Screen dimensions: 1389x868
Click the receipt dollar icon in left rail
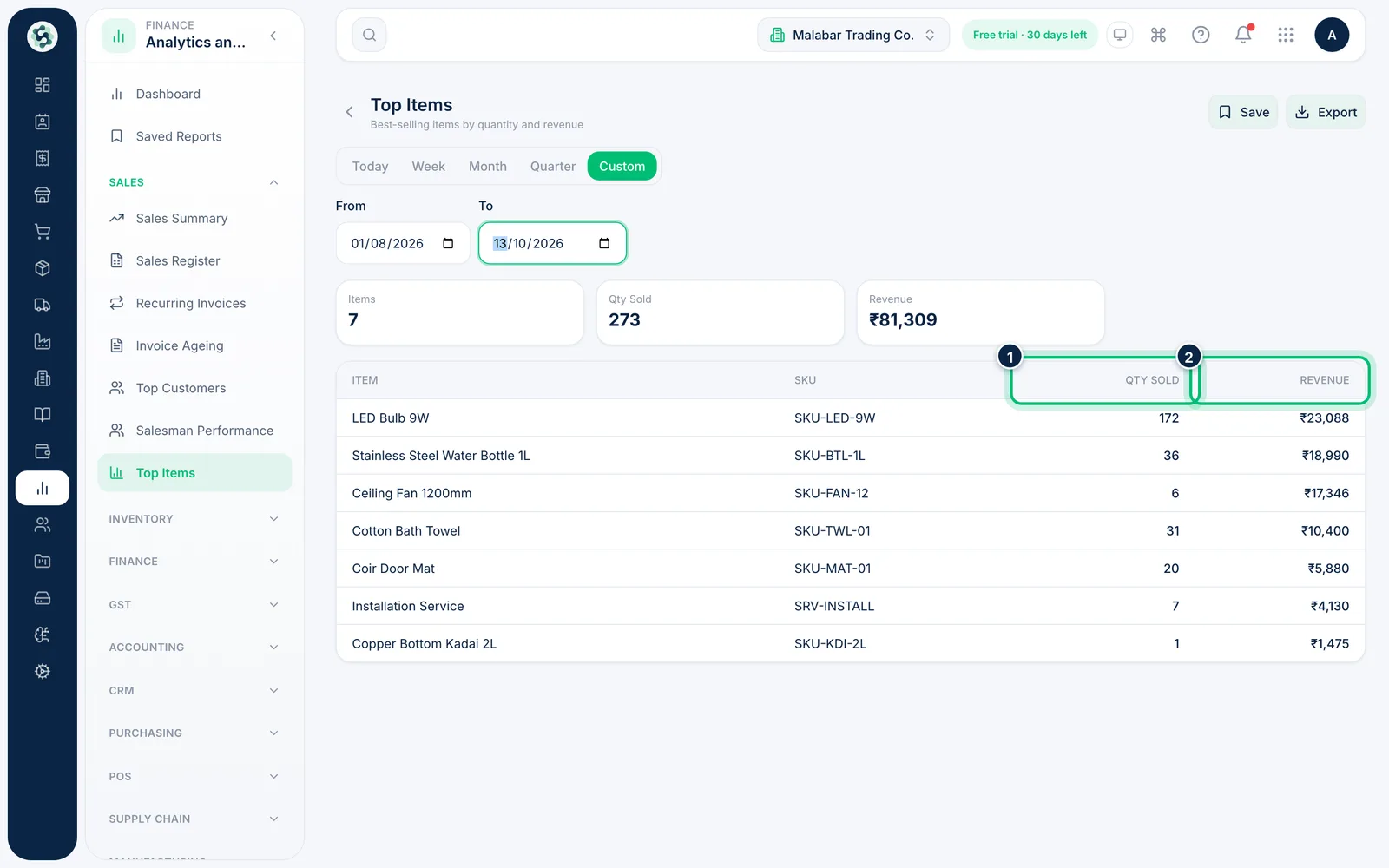click(42, 158)
